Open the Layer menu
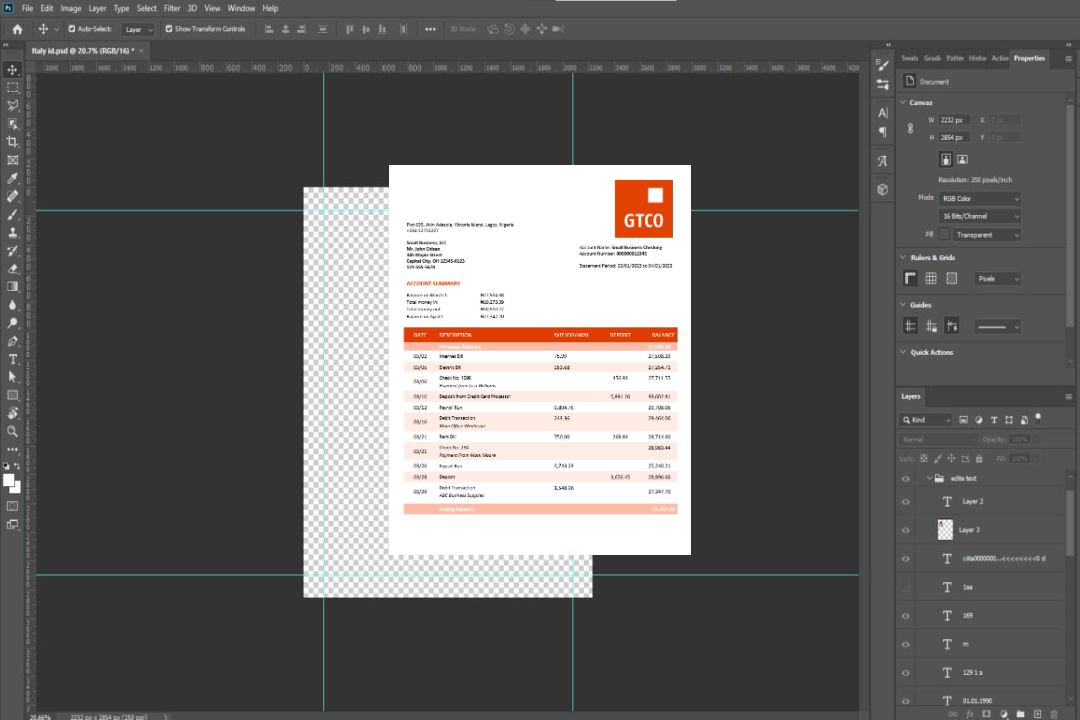This screenshot has height=720, width=1080. coord(97,8)
